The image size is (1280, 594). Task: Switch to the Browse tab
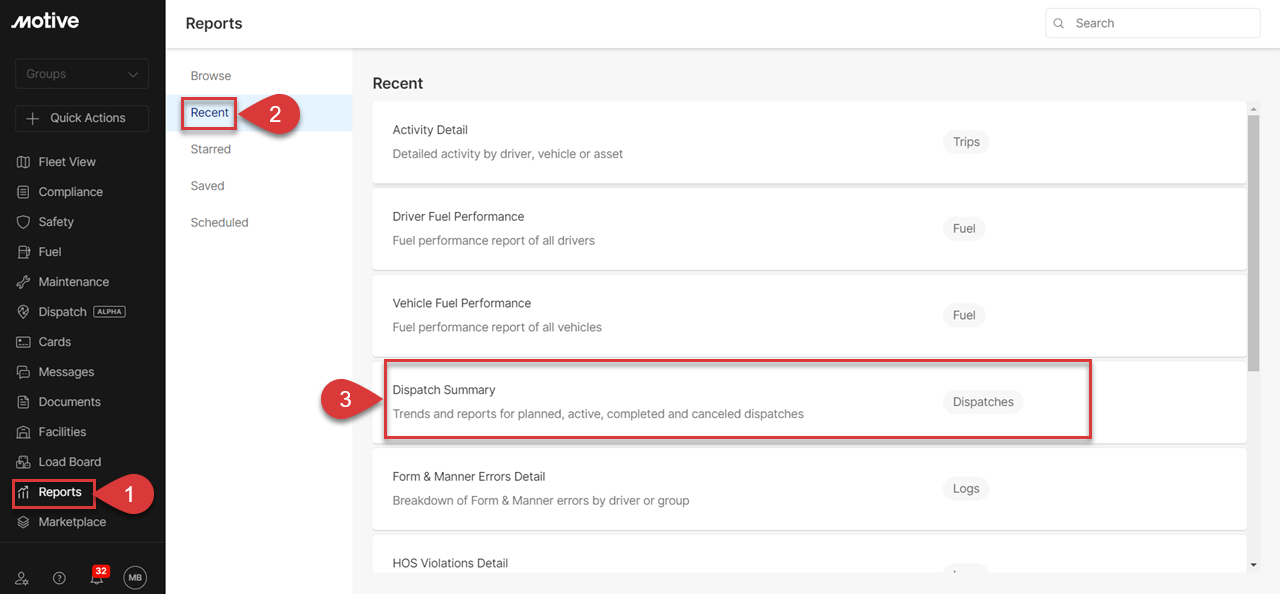tap(211, 76)
